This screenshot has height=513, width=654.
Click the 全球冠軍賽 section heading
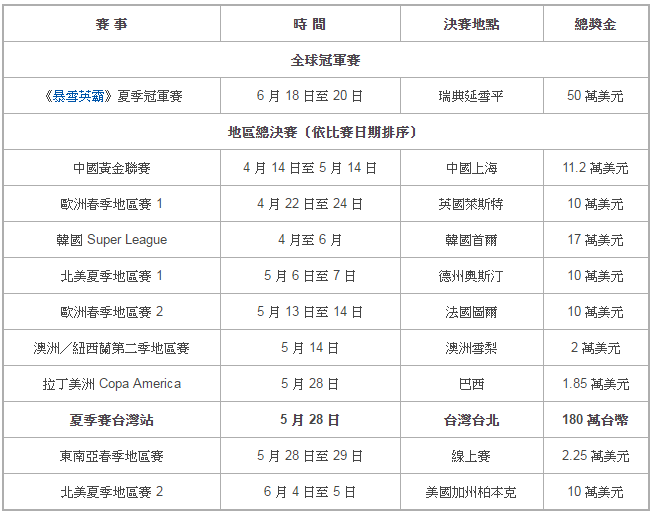[x=325, y=60]
